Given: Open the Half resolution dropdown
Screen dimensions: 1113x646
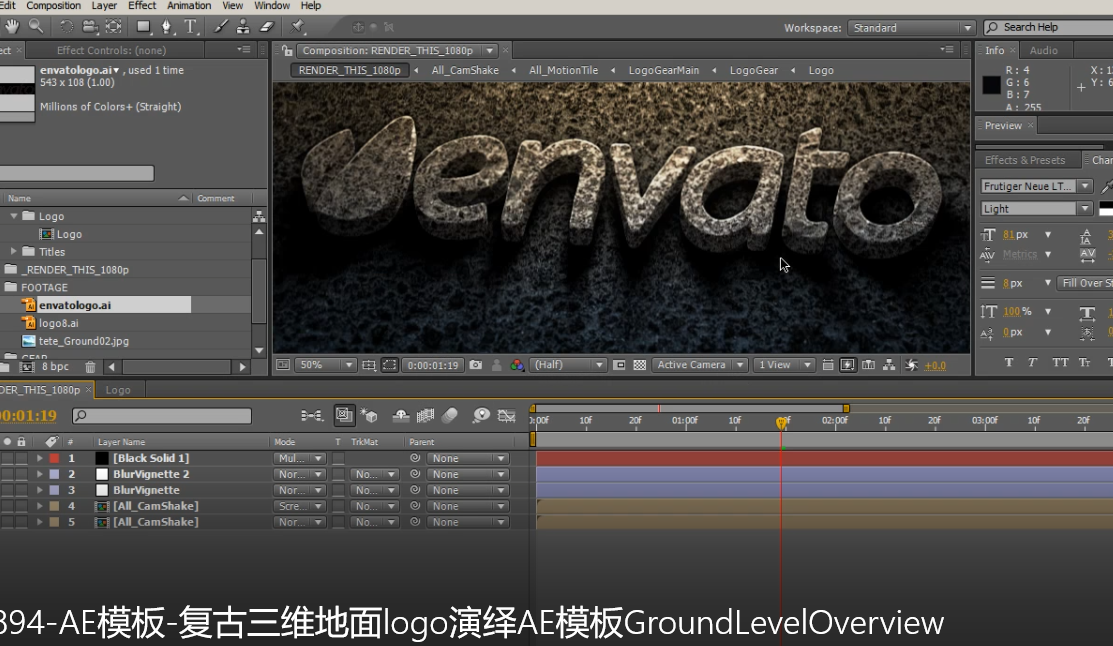Looking at the screenshot, I should (568, 365).
